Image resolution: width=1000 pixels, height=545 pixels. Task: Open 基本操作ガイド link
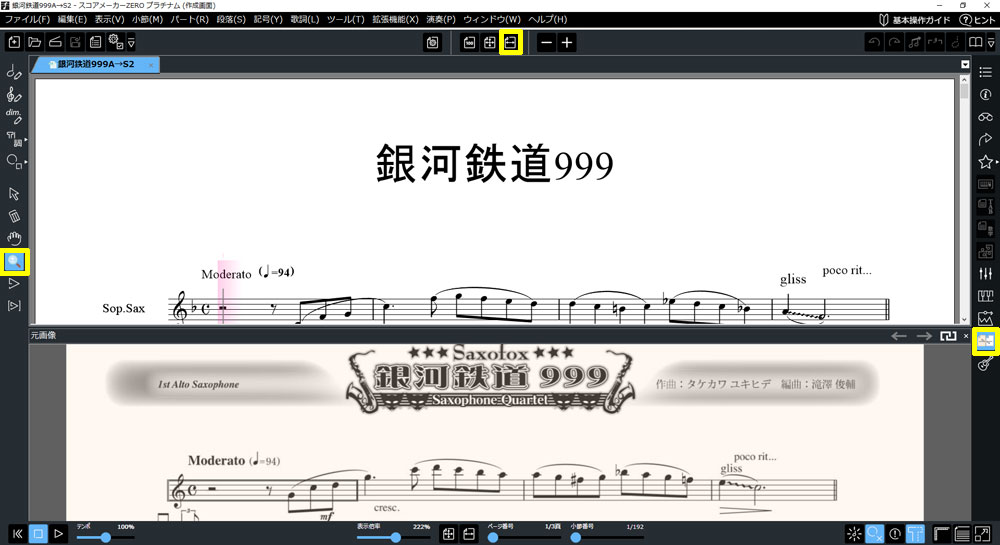915,20
